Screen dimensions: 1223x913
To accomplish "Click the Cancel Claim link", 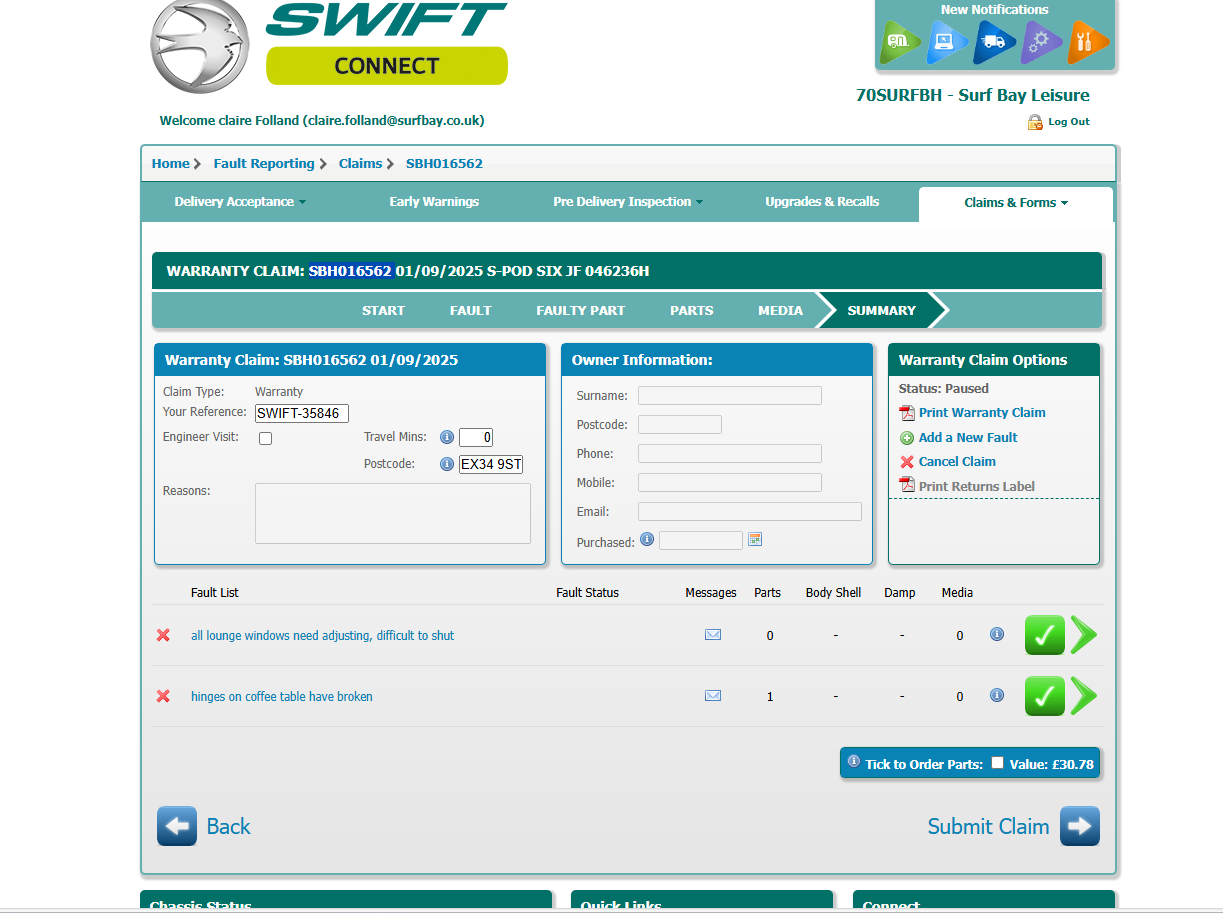I will pos(956,462).
